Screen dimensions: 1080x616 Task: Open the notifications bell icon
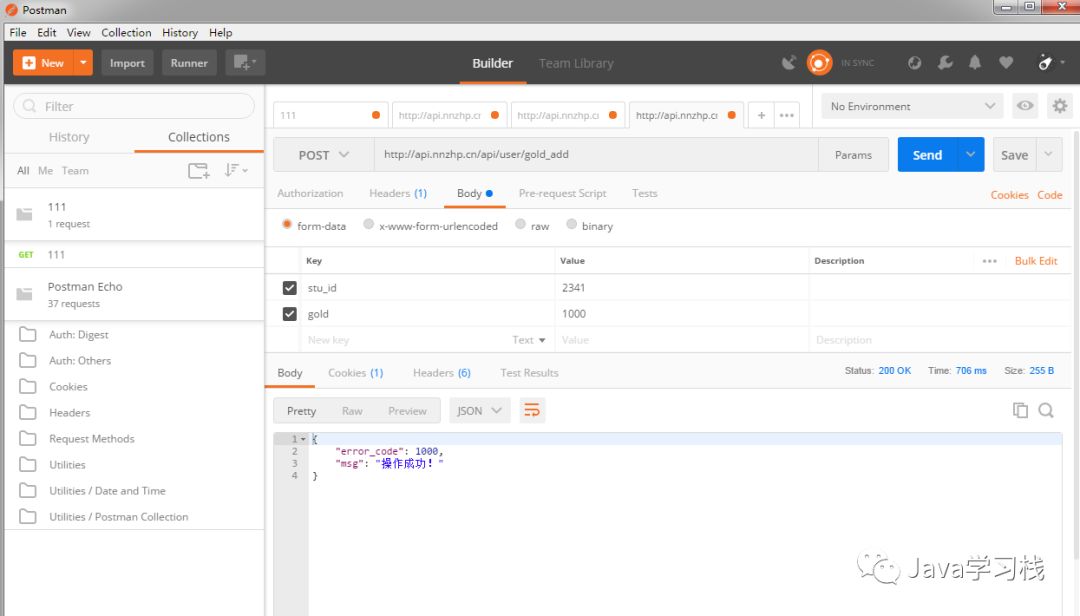[x=975, y=63]
